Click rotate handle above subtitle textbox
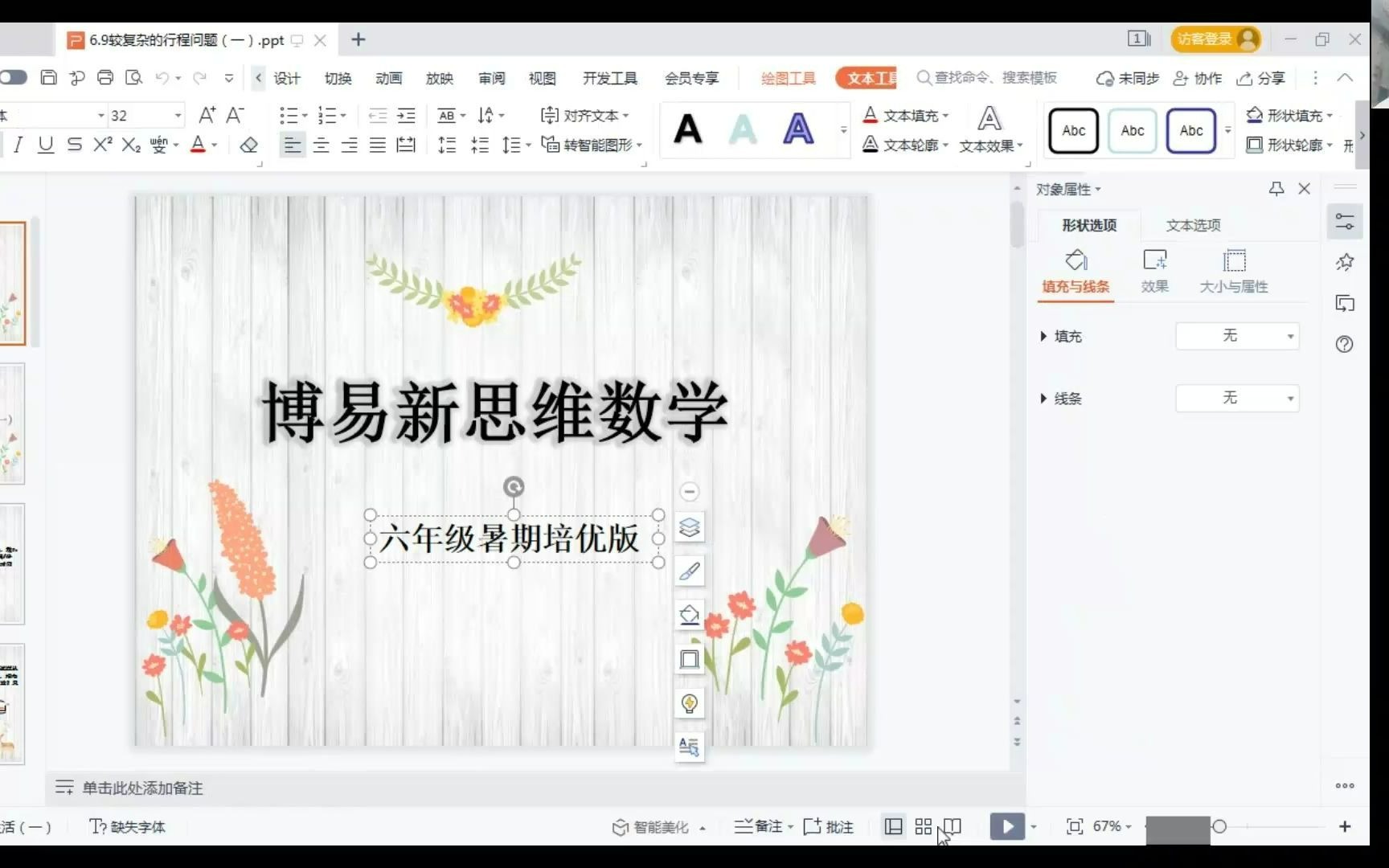1389x868 pixels. click(514, 486)
